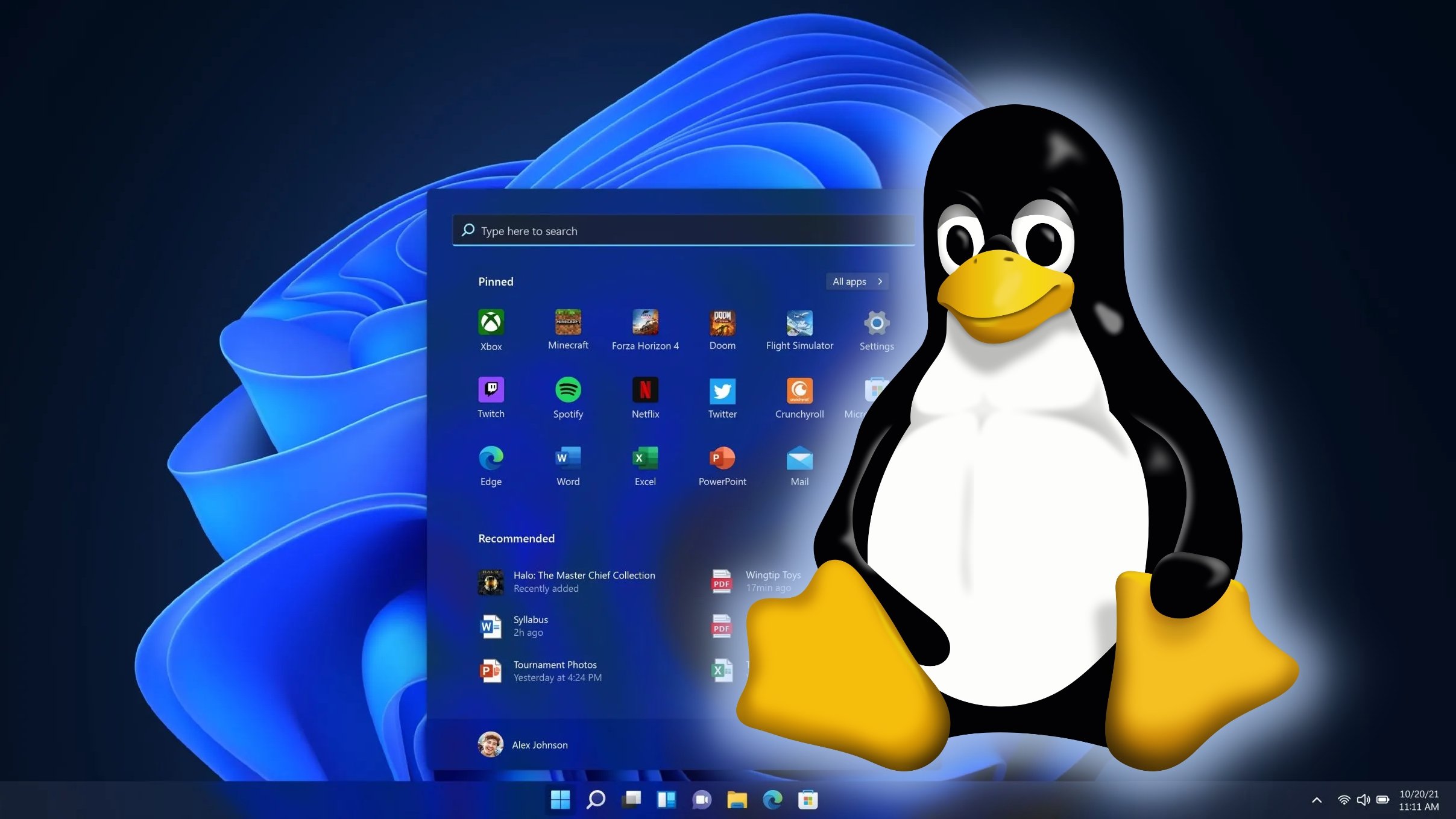The height and width of the screenshot is (819, 1456).
Task: Open Tournament Photos presentation
Action: (540, 671)
